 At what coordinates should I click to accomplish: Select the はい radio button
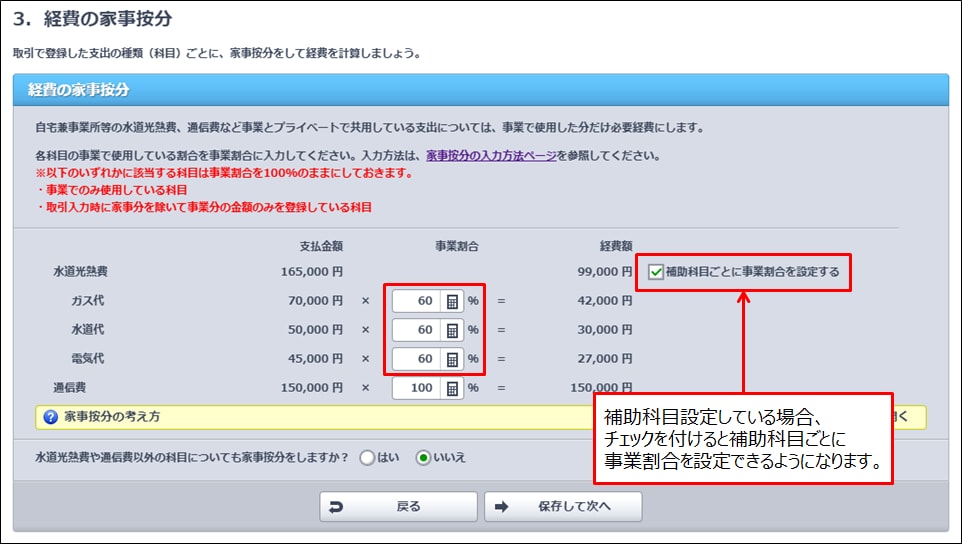click(367, 458)
